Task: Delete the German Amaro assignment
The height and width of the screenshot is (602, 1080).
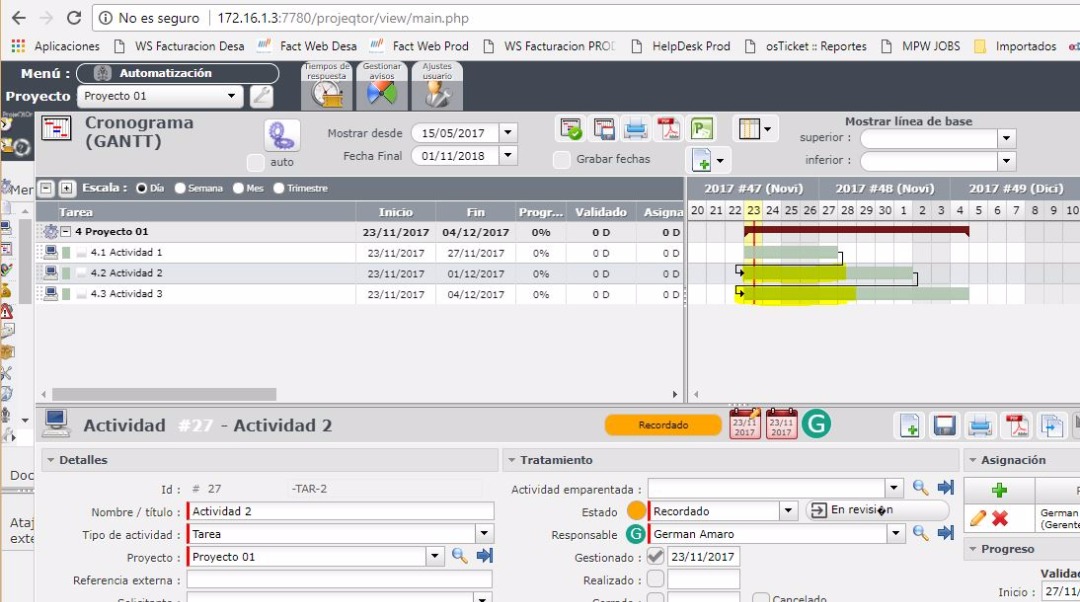Action: 999,518
